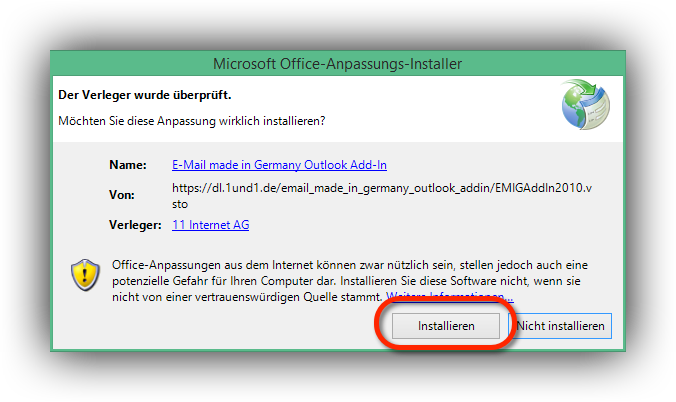This screenshot has width=676, height=402.
Task: Click the 'Von:' label
Action: 122,195
